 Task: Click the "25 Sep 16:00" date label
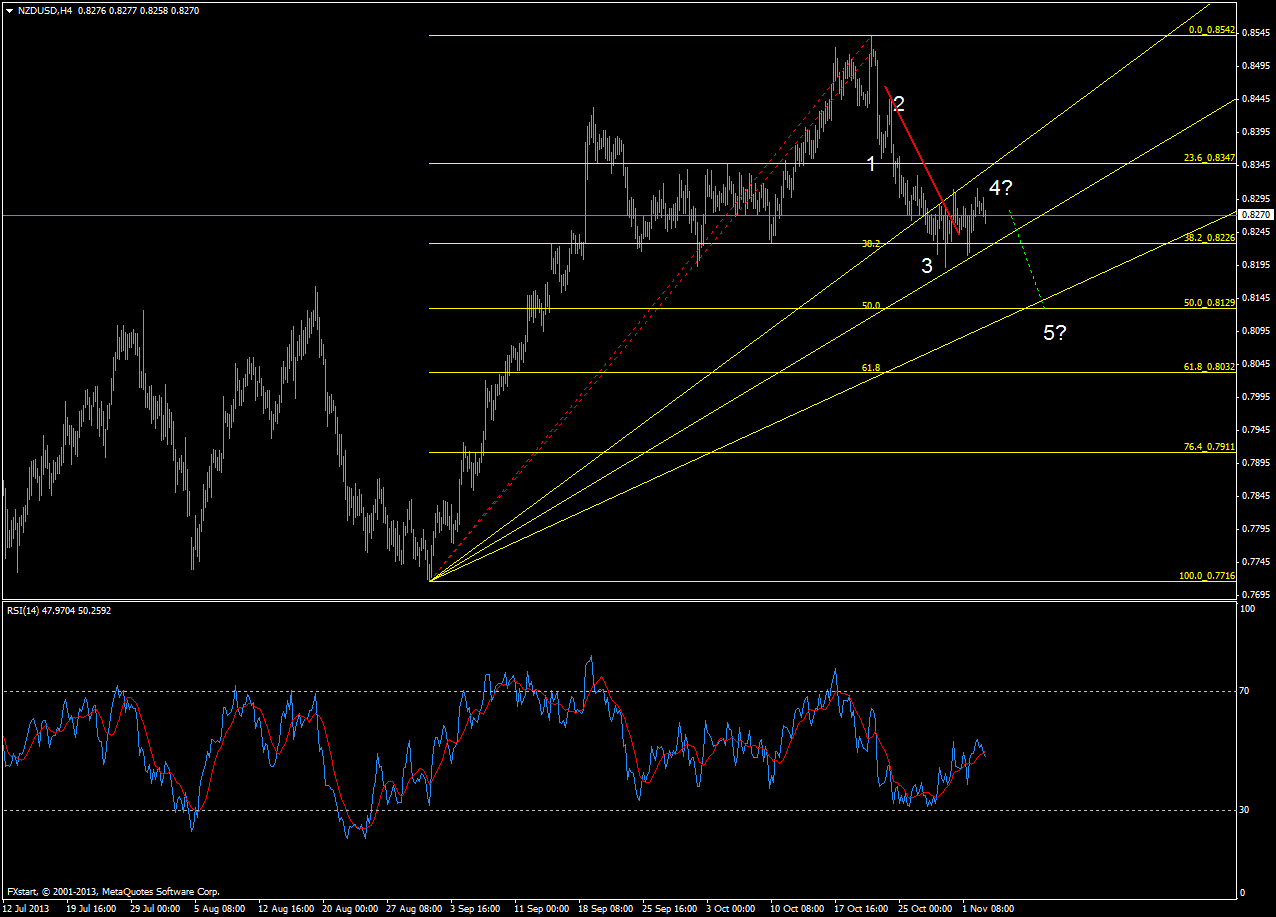tap(669, 908)
